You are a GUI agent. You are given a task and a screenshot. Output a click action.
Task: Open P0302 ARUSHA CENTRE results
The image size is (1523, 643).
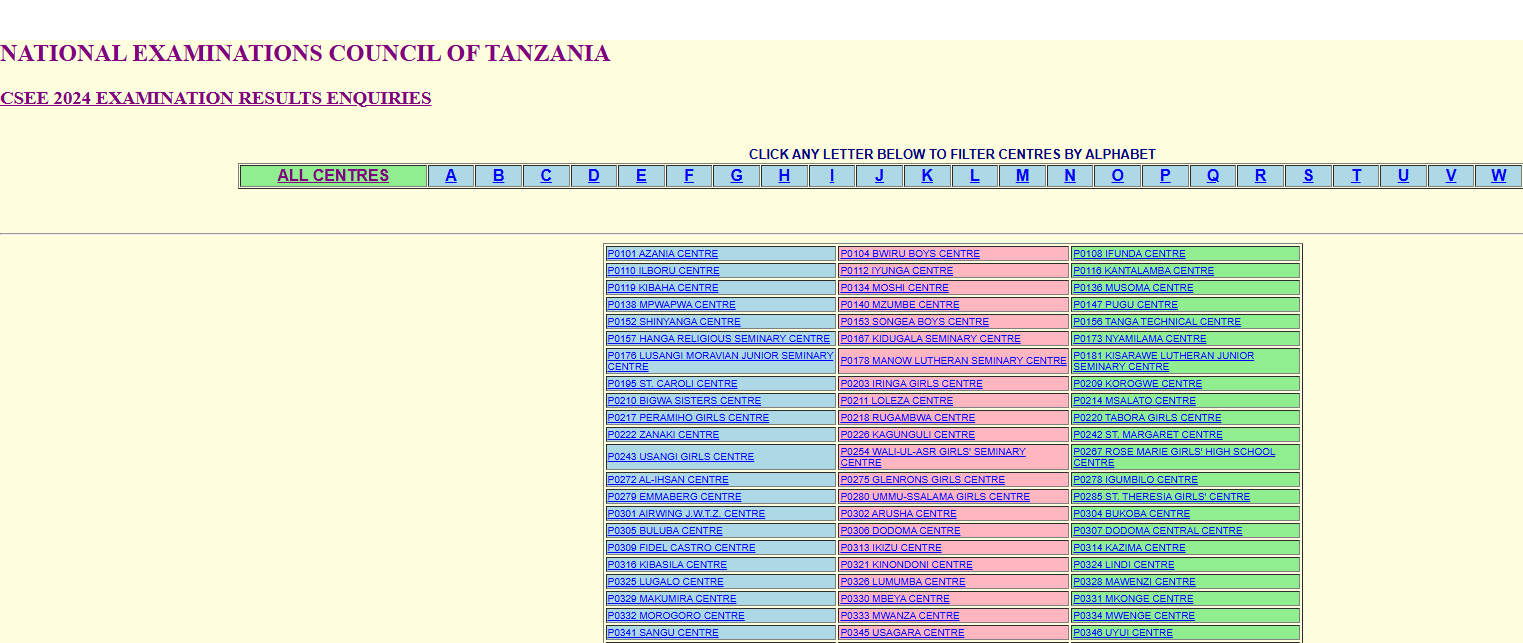point(897,513)
